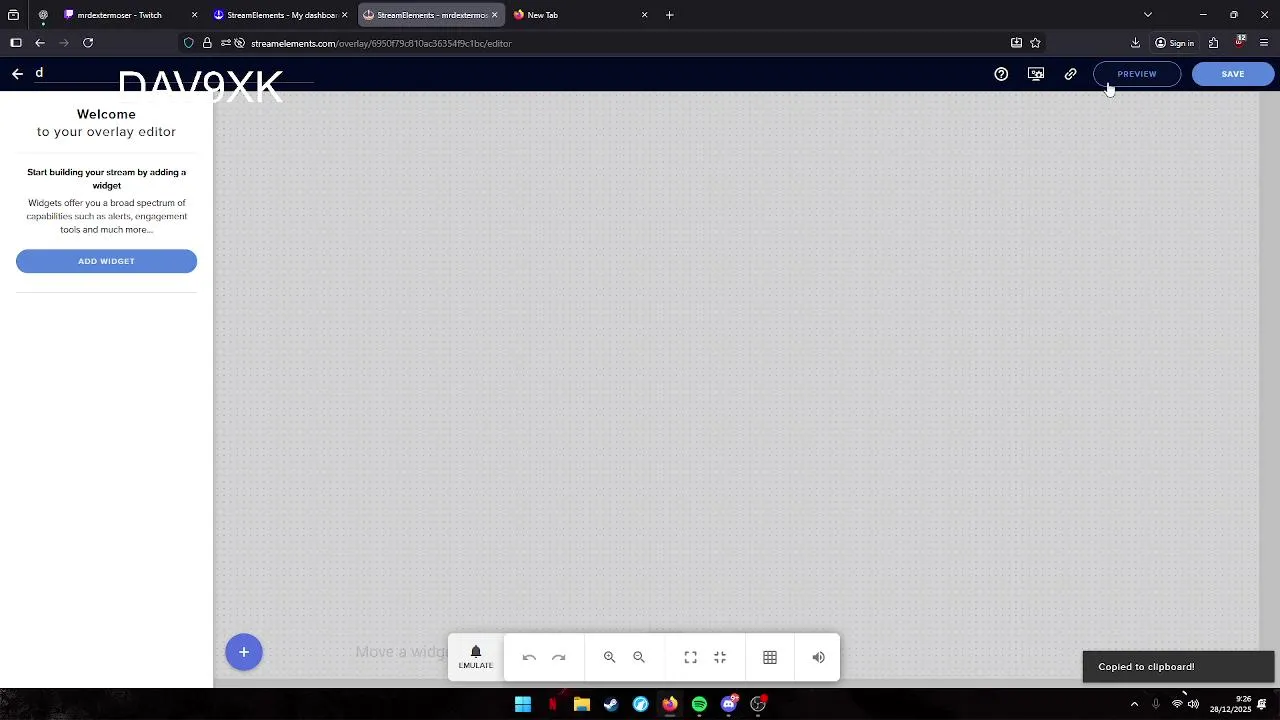Viewport: 1280px width, 720px height.
Task: Click the PREVIEW button
Action: pos(1137,74)
